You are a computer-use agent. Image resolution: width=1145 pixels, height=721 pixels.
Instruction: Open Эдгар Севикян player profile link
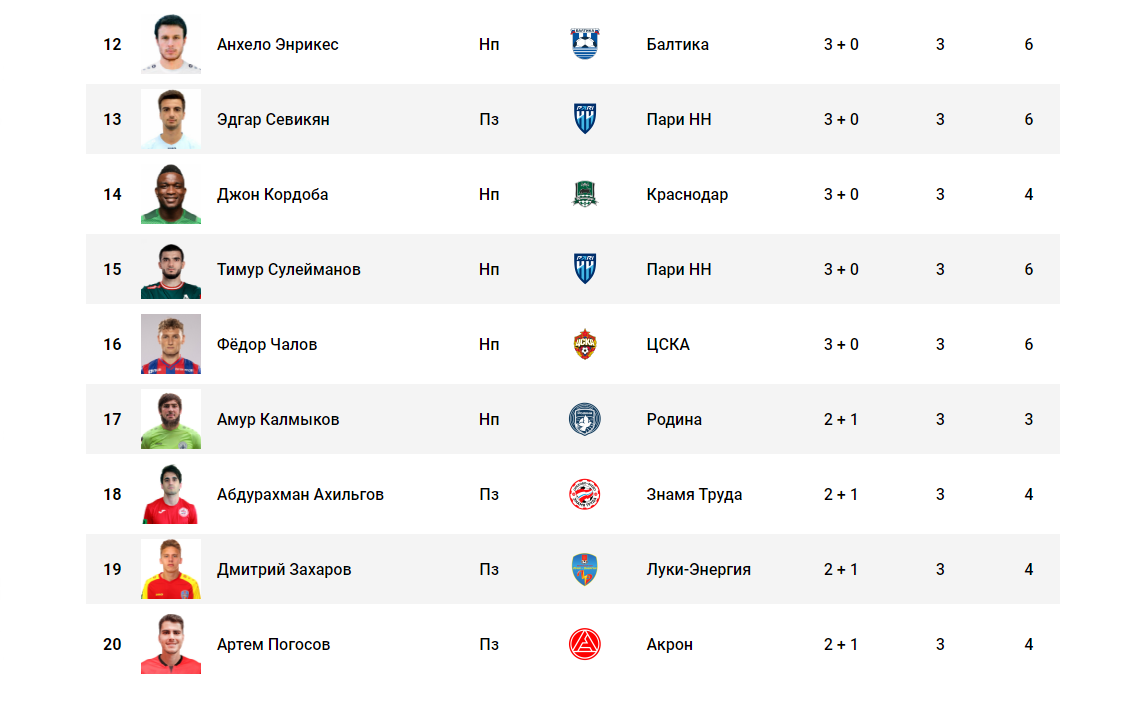coord(273,120)
